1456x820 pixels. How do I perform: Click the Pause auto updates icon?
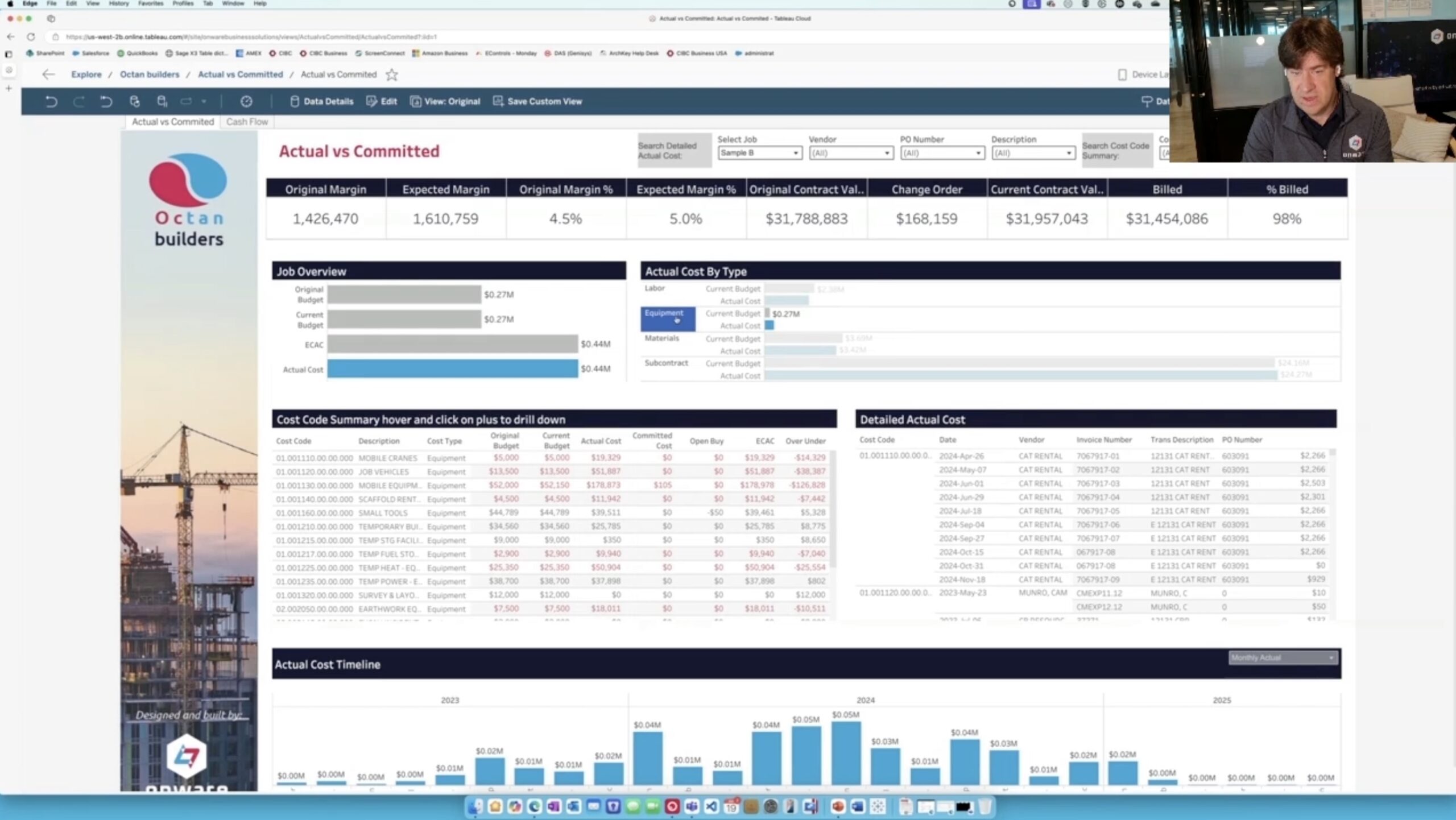[162, 101]
